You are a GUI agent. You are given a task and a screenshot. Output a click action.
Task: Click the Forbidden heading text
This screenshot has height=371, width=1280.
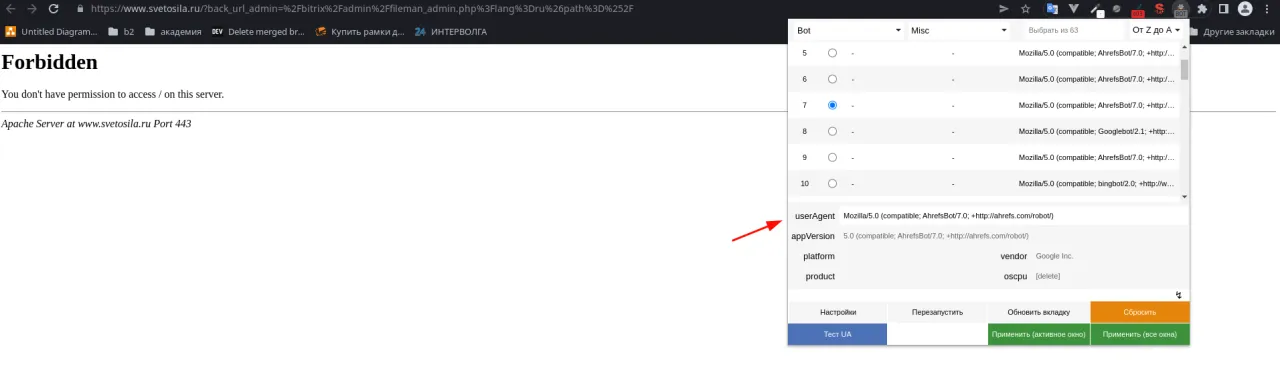[x=50, y=62]
